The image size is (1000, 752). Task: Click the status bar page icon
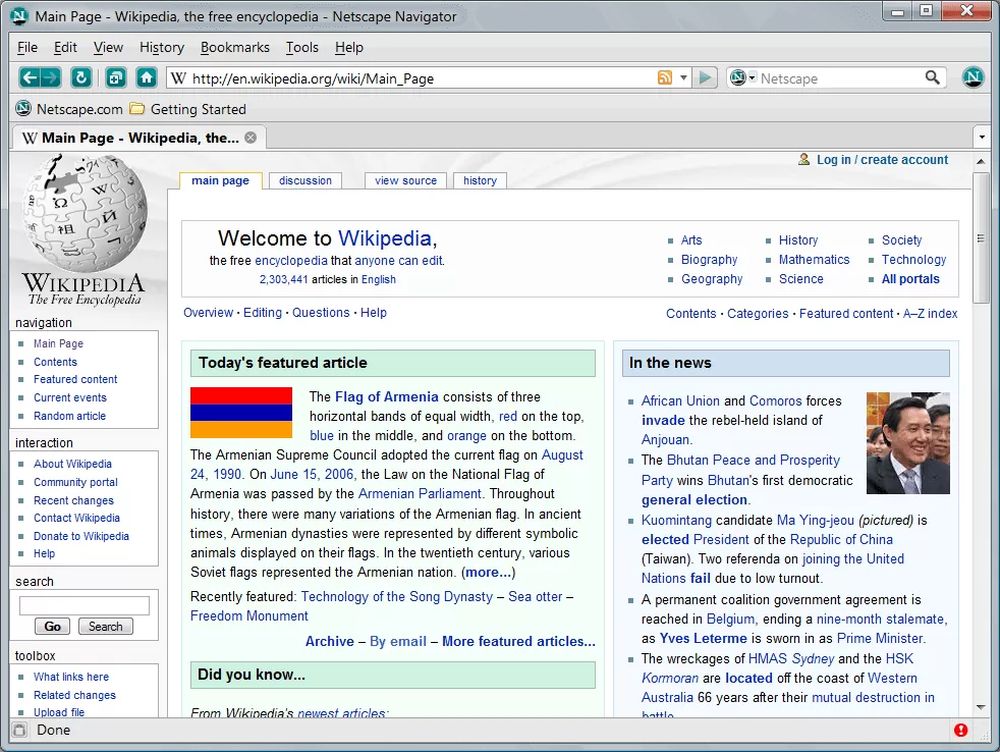[x=20, y=730]
